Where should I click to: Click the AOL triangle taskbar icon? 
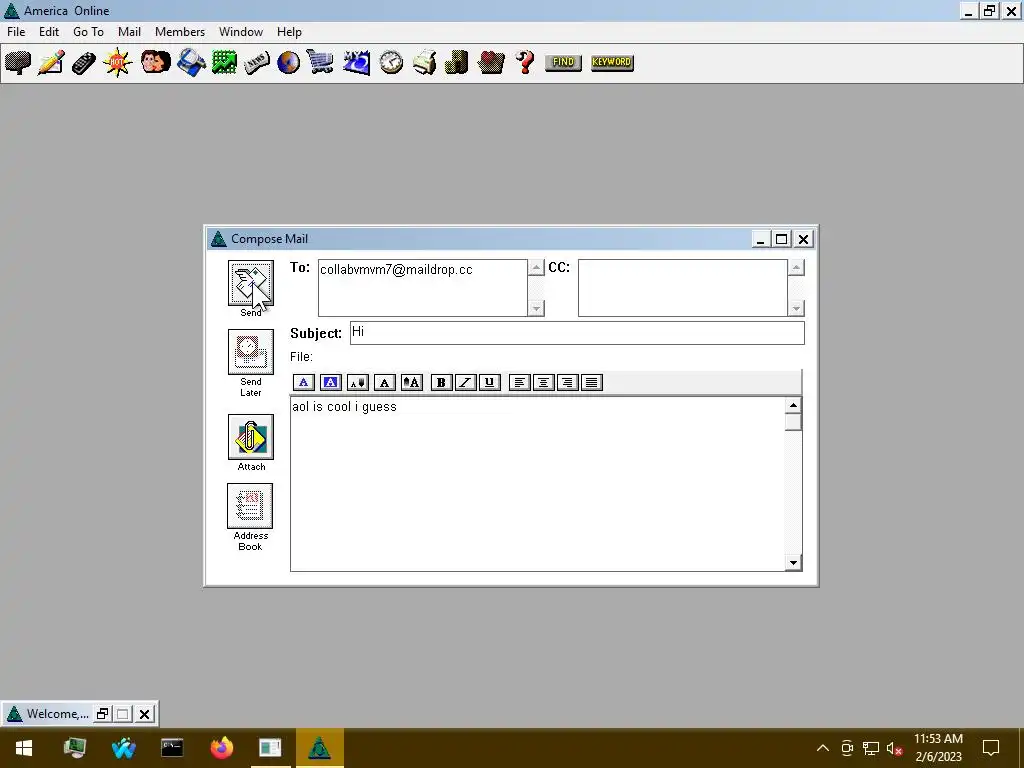tap(320, 748)
